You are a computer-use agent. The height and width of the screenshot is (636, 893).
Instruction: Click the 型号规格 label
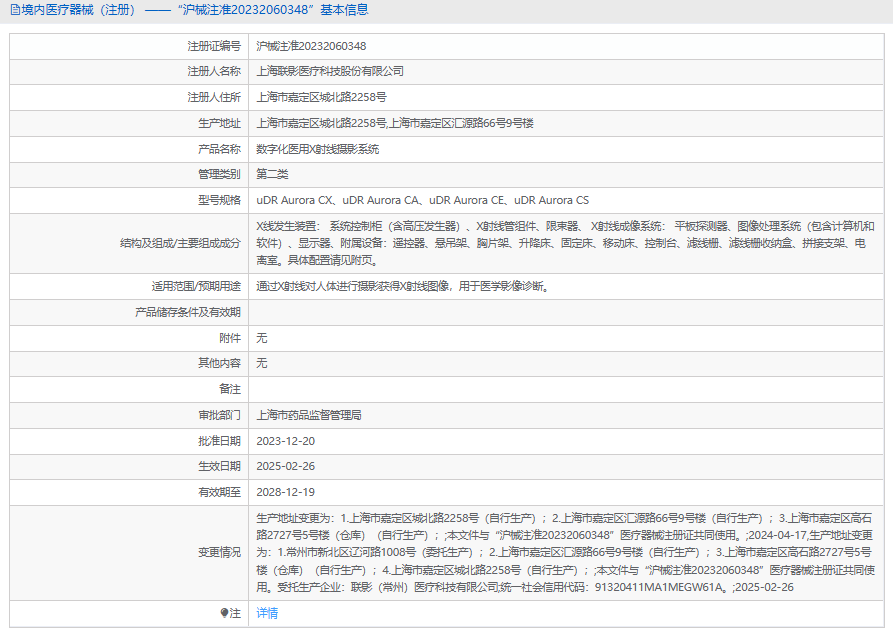point(219,200)
